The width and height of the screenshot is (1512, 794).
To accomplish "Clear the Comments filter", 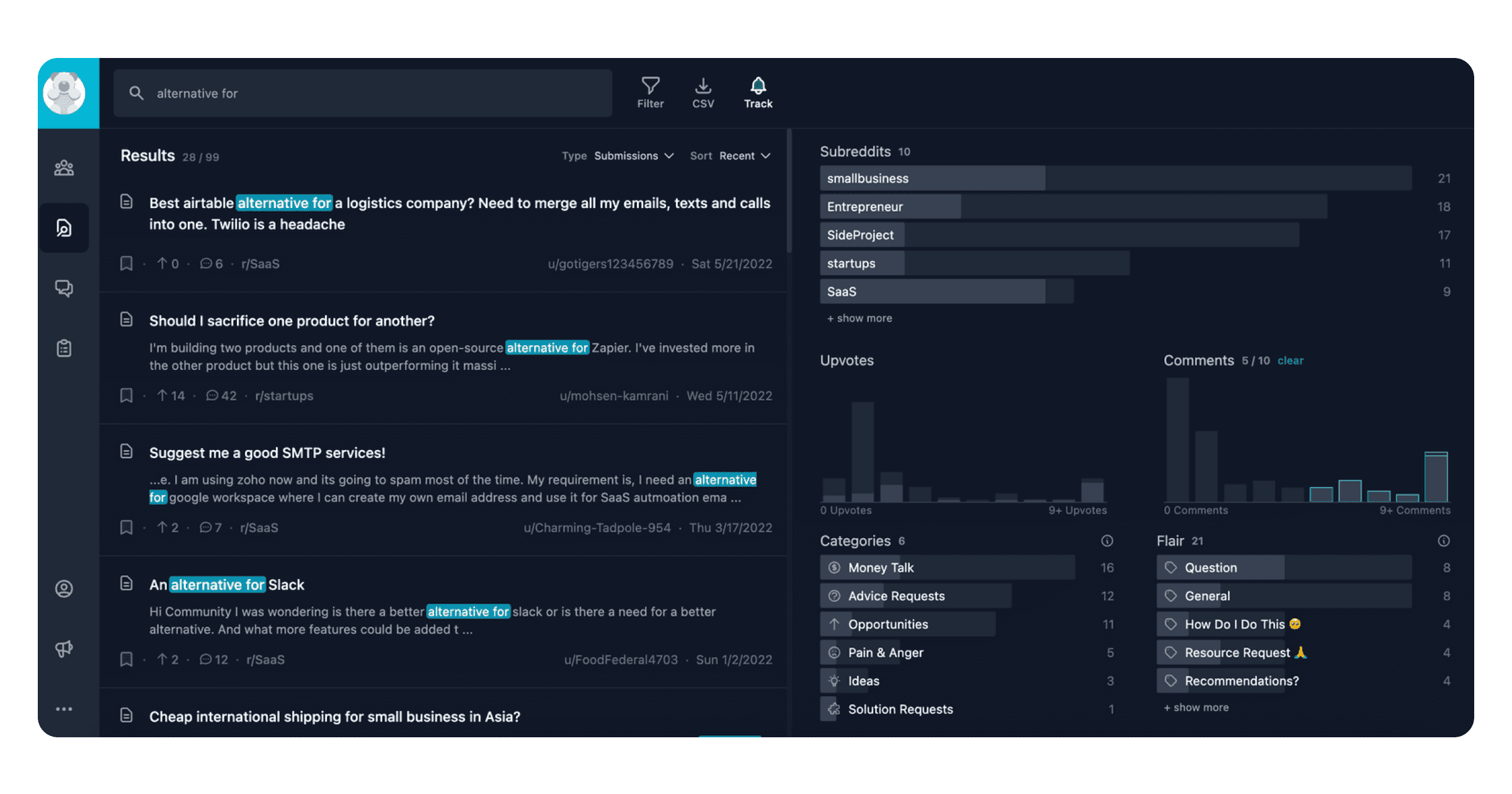I will (1290, 361).
